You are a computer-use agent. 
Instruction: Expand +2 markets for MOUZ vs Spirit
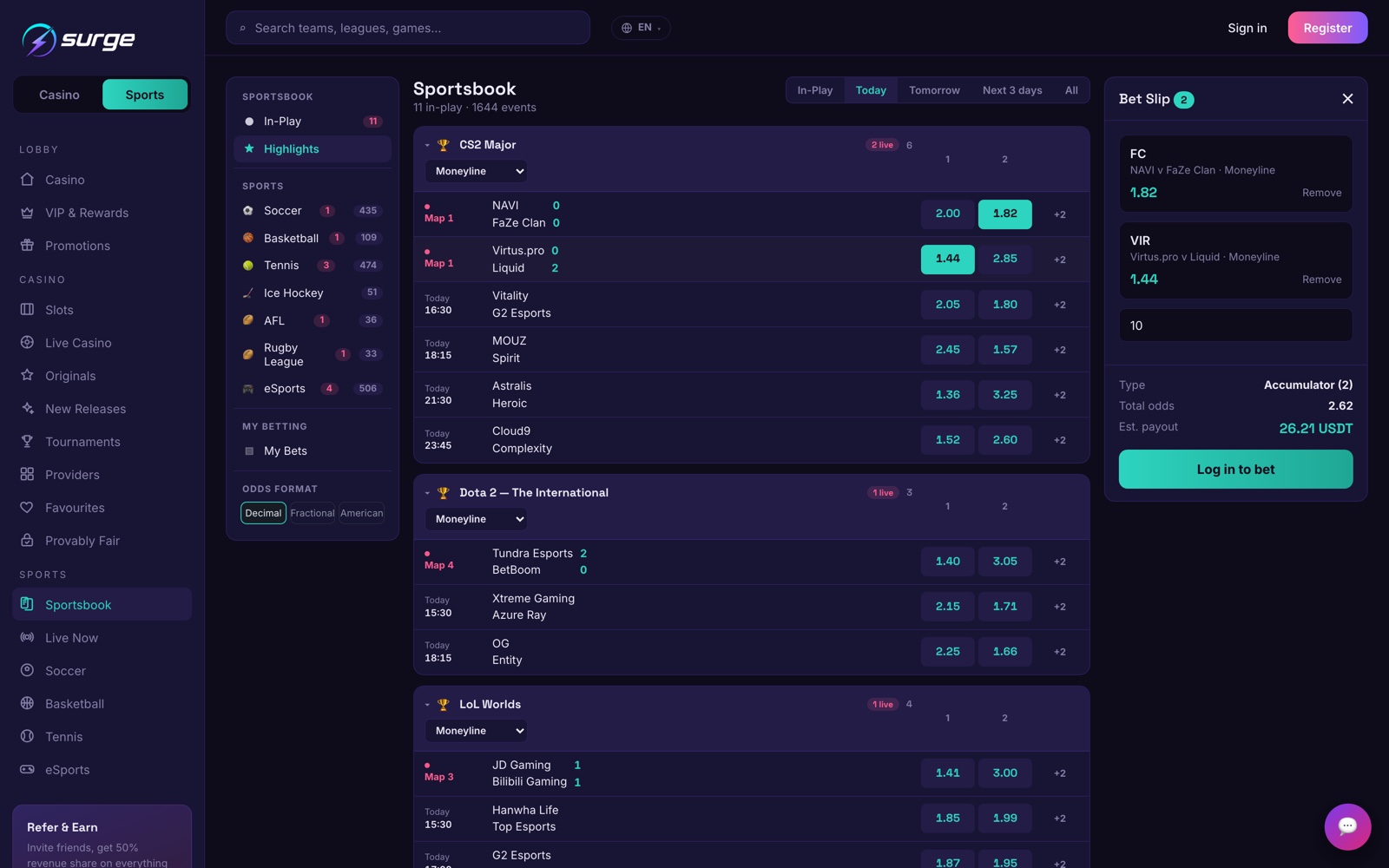point(1059,350)
